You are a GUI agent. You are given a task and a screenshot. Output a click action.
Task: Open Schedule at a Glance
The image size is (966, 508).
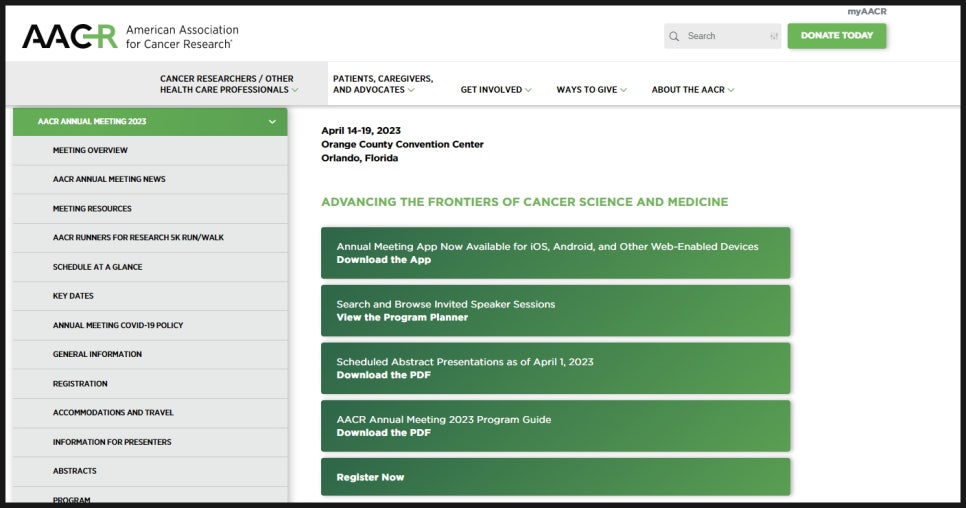(150, 267)
